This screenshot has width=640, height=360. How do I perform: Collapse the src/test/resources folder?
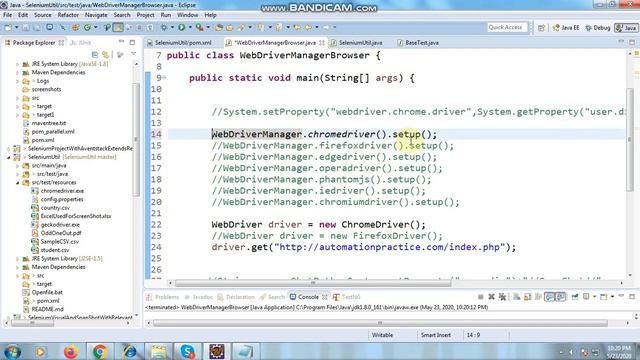[18, 182]
